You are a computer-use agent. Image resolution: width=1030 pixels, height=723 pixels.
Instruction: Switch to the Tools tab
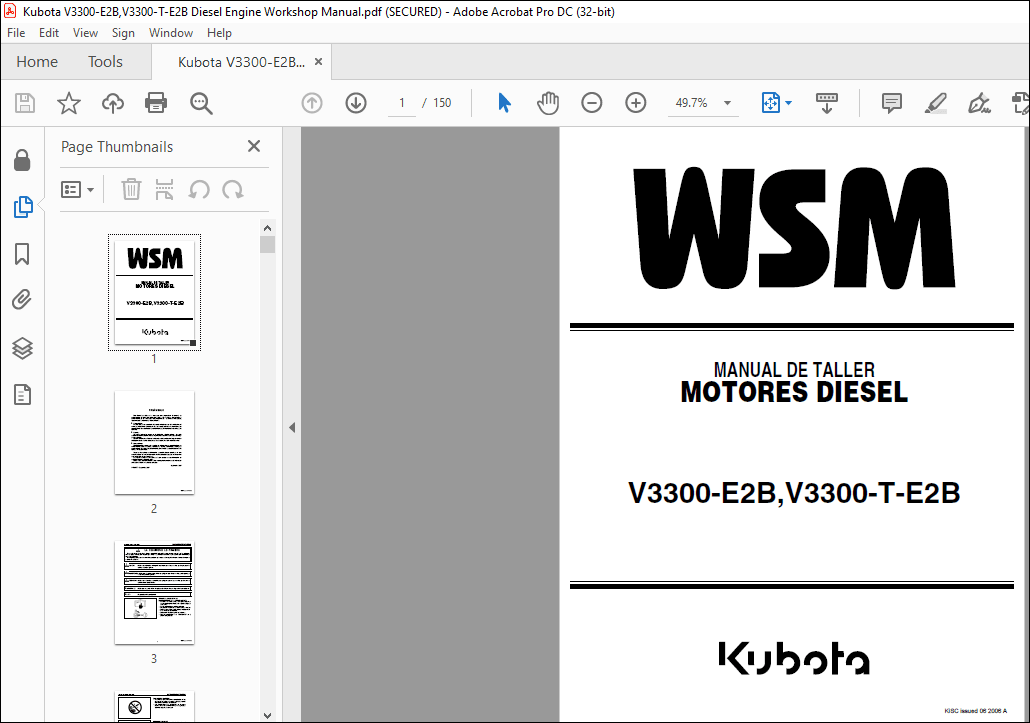click(104, 61)
